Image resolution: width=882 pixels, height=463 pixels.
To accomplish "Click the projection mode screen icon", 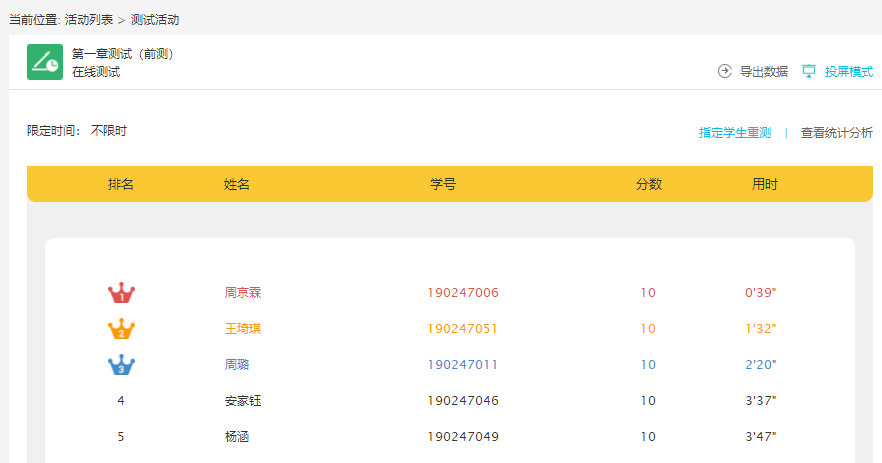I will click(809, 71).
